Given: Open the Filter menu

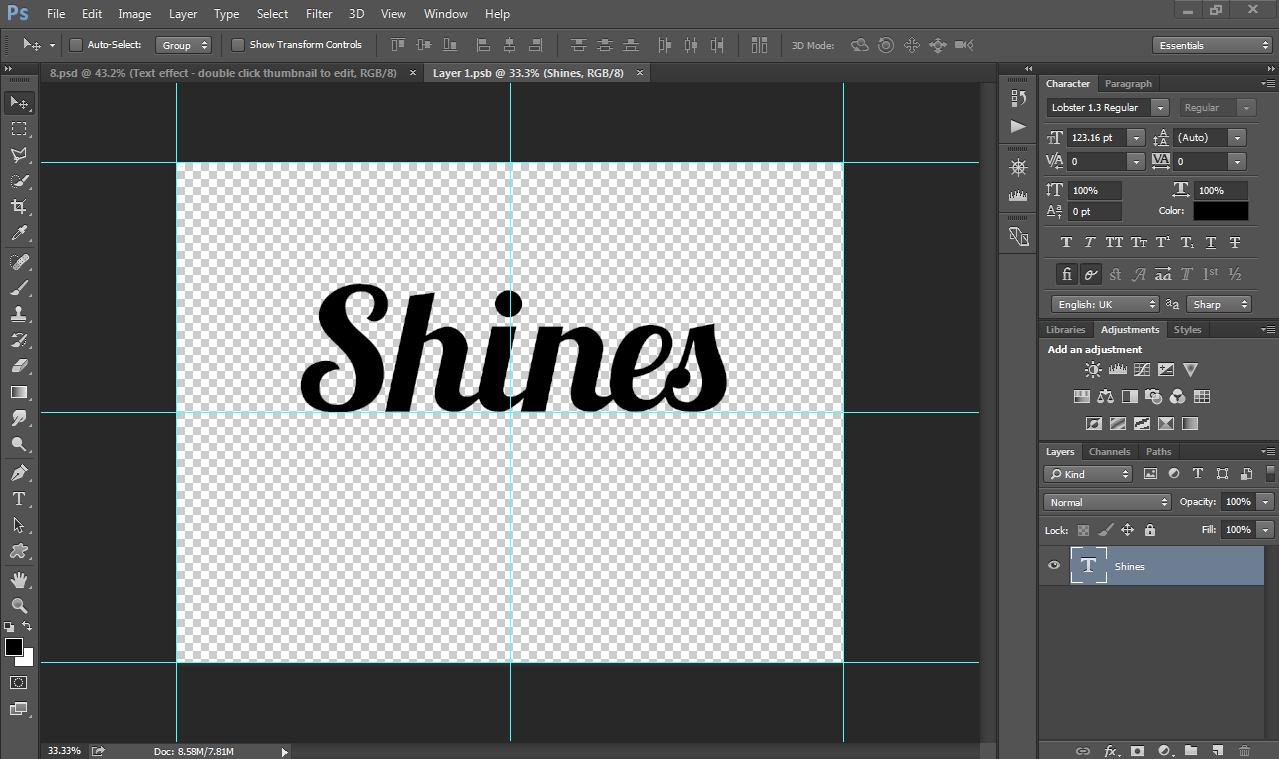Looking at the screenshot, I should 318,13.
